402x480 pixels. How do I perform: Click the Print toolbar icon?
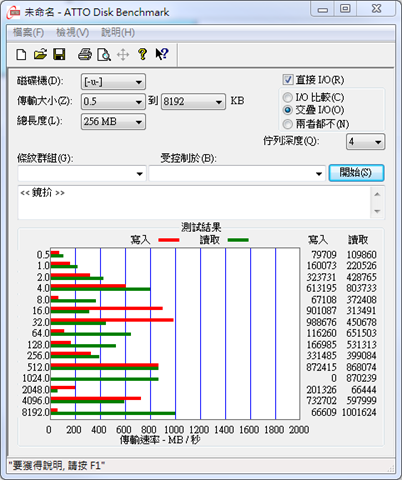[85, 54]
